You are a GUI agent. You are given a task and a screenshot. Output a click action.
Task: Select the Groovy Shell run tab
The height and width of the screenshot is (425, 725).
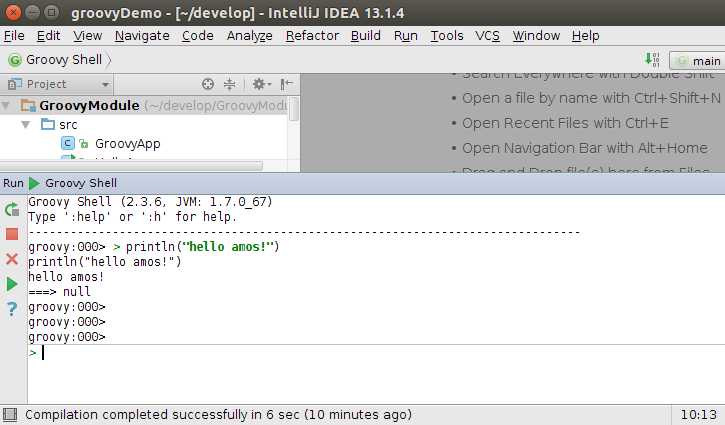click(x=73, y=183)
